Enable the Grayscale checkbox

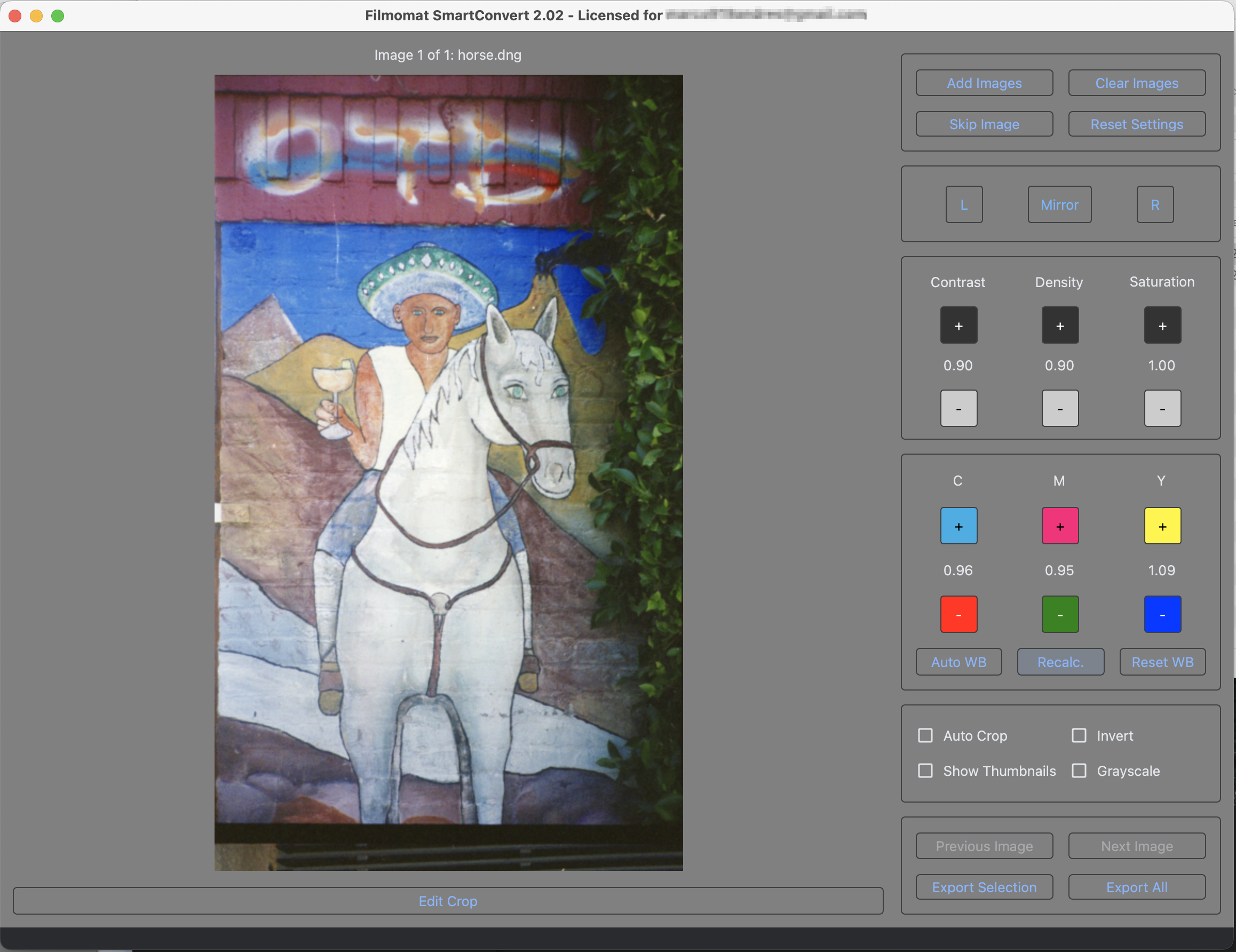(1079, 771)
